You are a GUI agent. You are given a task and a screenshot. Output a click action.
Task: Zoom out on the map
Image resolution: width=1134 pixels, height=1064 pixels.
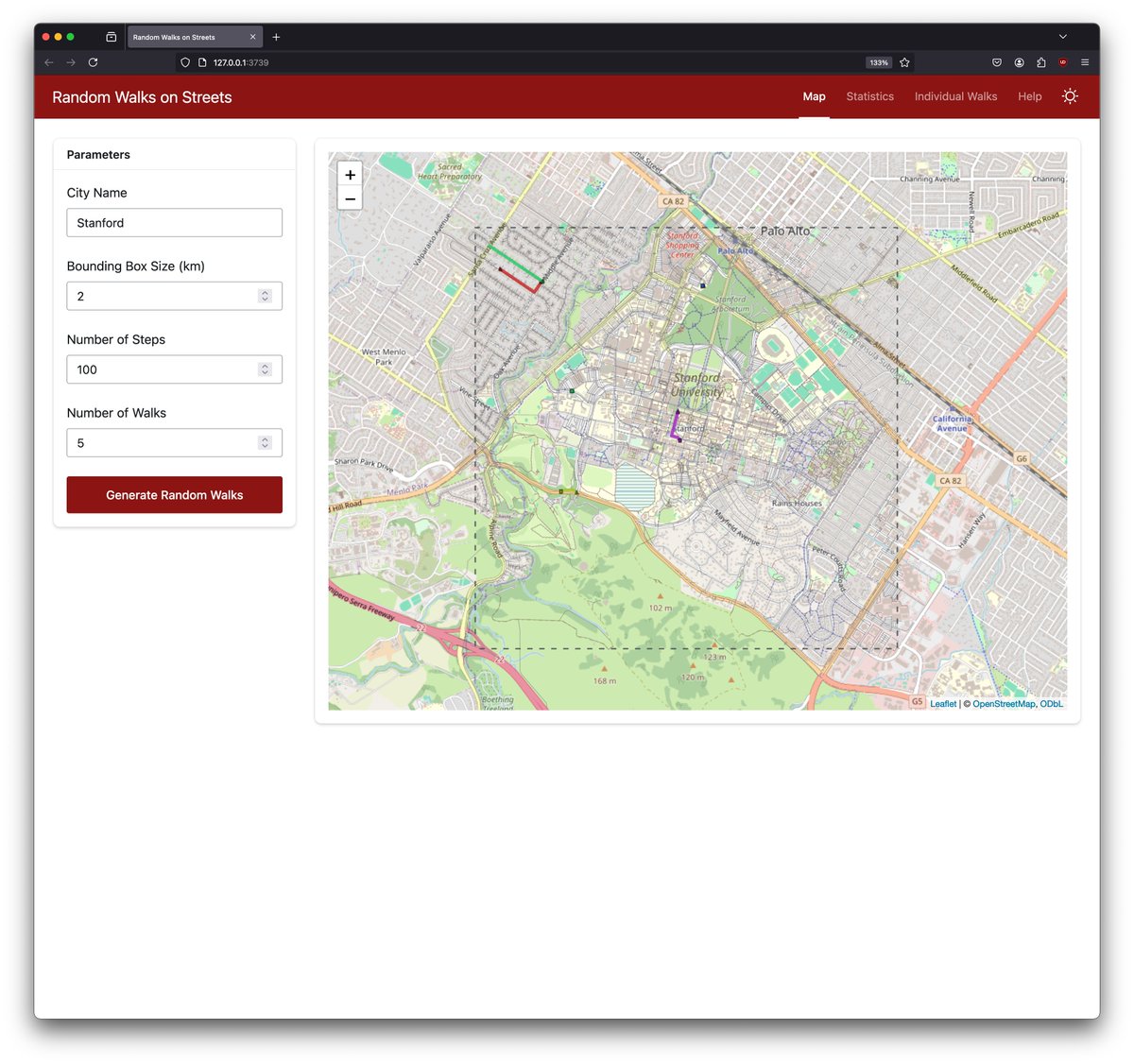[x=350, y=198]
